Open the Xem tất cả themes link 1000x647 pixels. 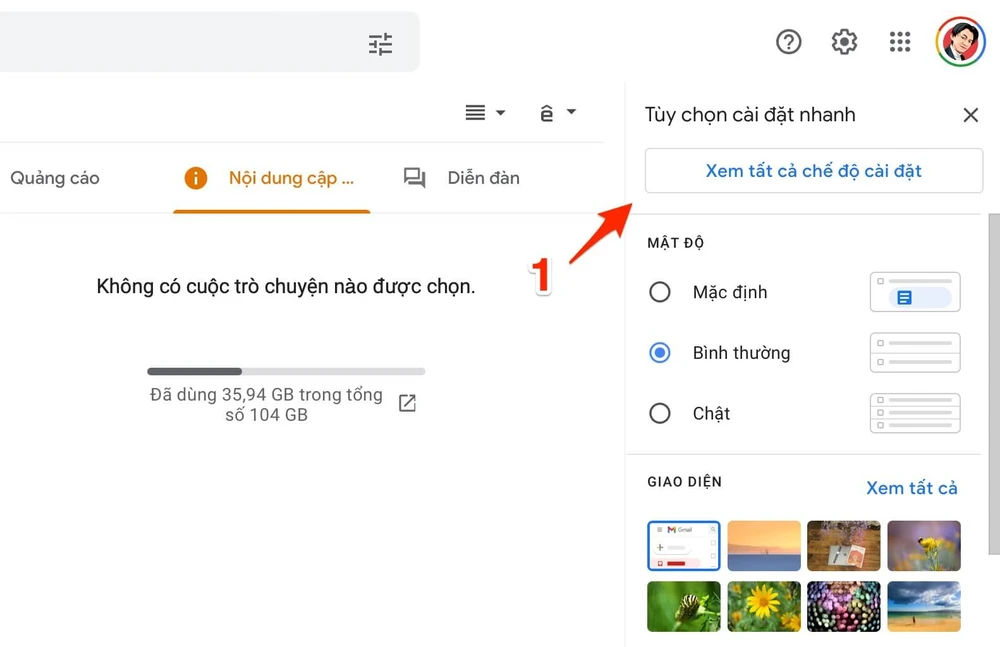point(912,488)
